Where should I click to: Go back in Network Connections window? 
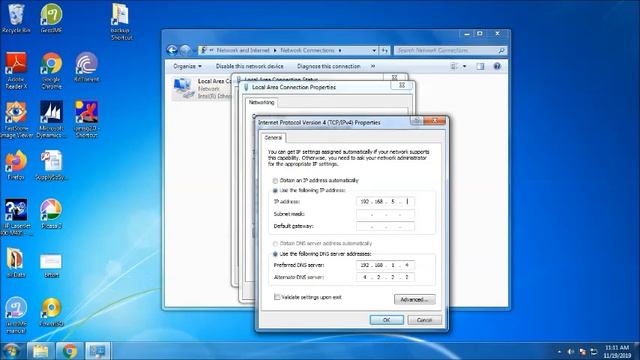coord(172,50)
